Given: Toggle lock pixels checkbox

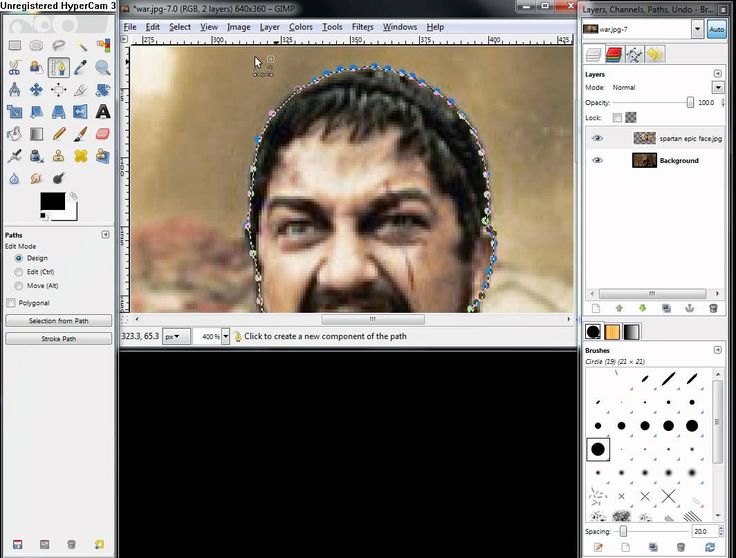Looking at the screenshot, I should [x=617, y=118].
